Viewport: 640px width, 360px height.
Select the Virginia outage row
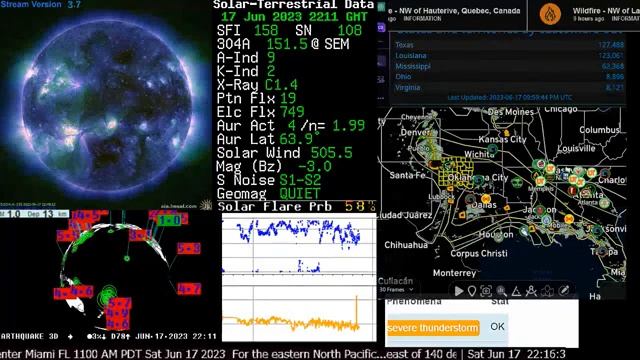pos(509,87)
